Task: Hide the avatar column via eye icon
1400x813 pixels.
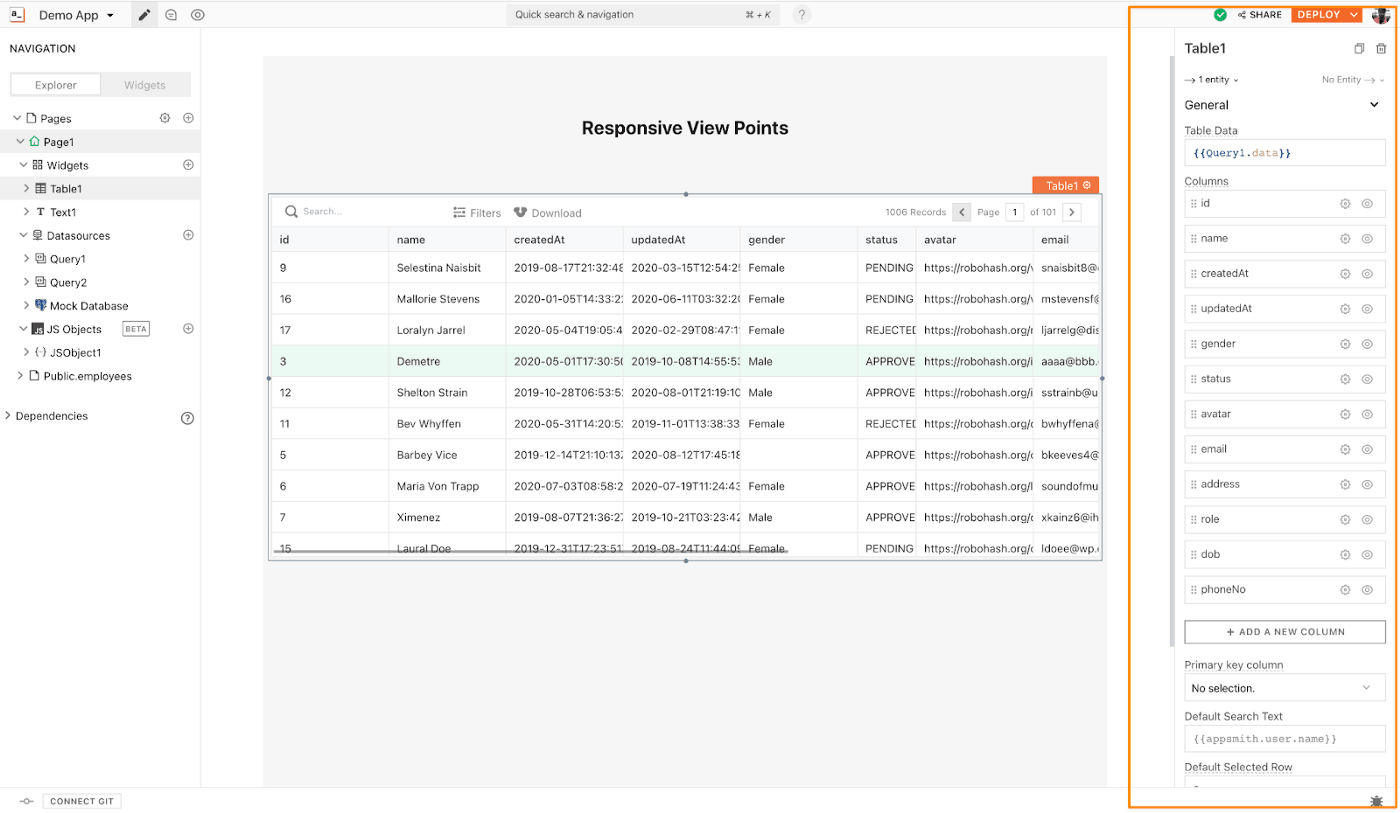Action: (x=1367, y=414)
